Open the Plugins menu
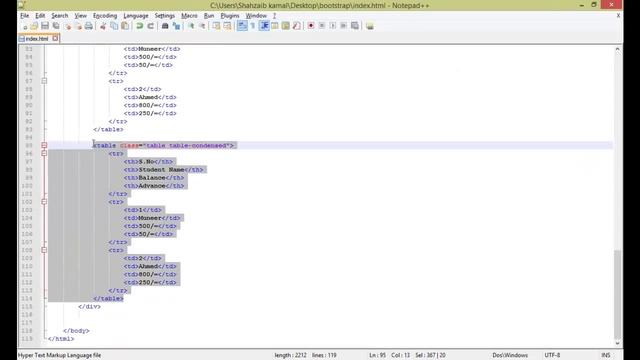640x360 pixels. coord(230,16)
